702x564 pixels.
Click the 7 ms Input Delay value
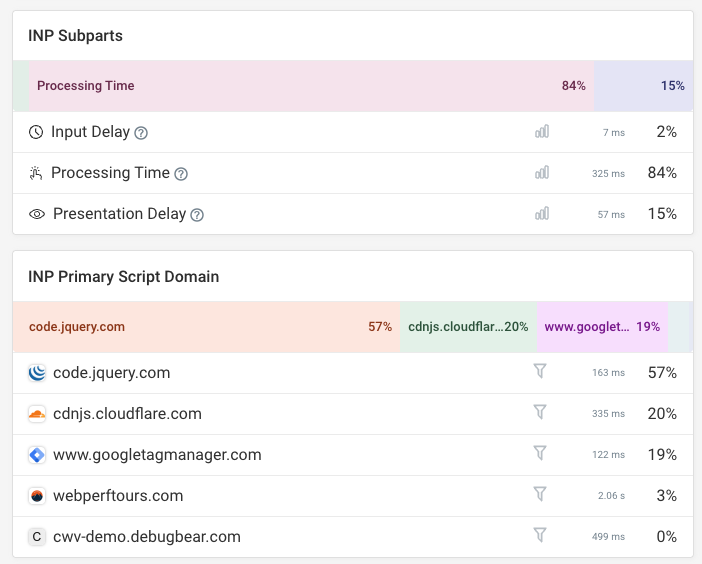614,133
